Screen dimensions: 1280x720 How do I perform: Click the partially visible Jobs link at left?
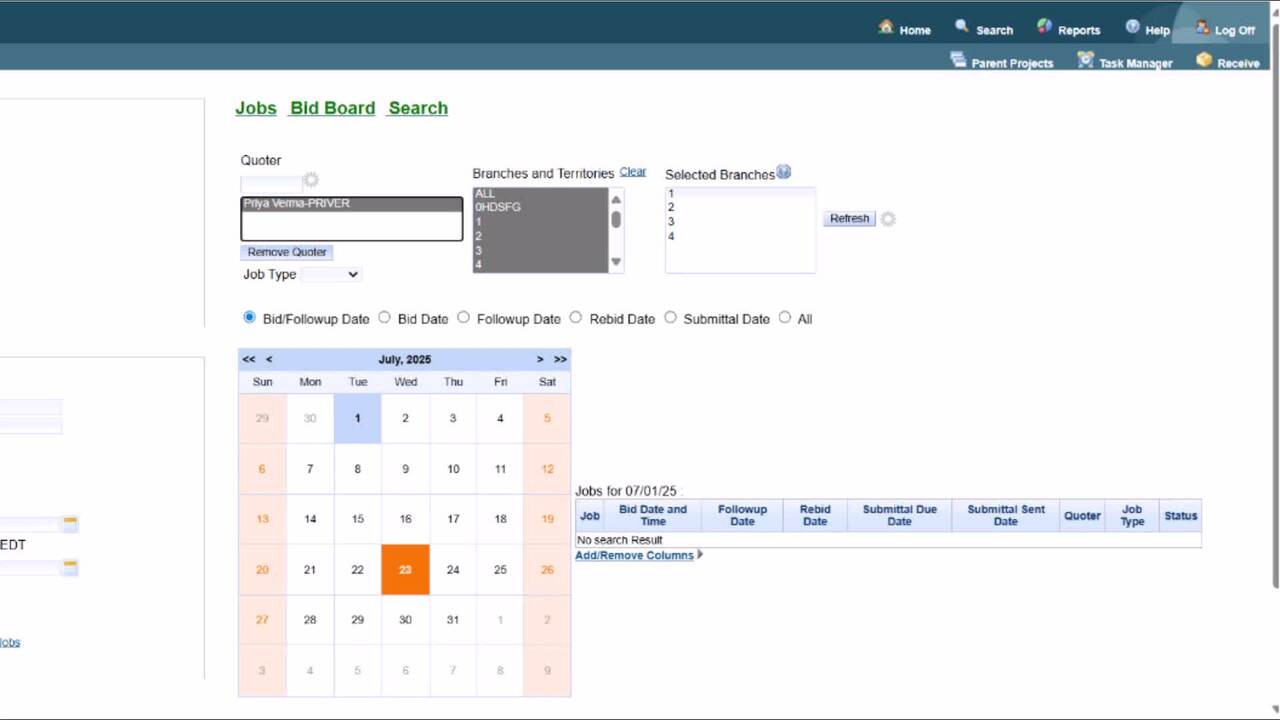[x=9, y=642]
